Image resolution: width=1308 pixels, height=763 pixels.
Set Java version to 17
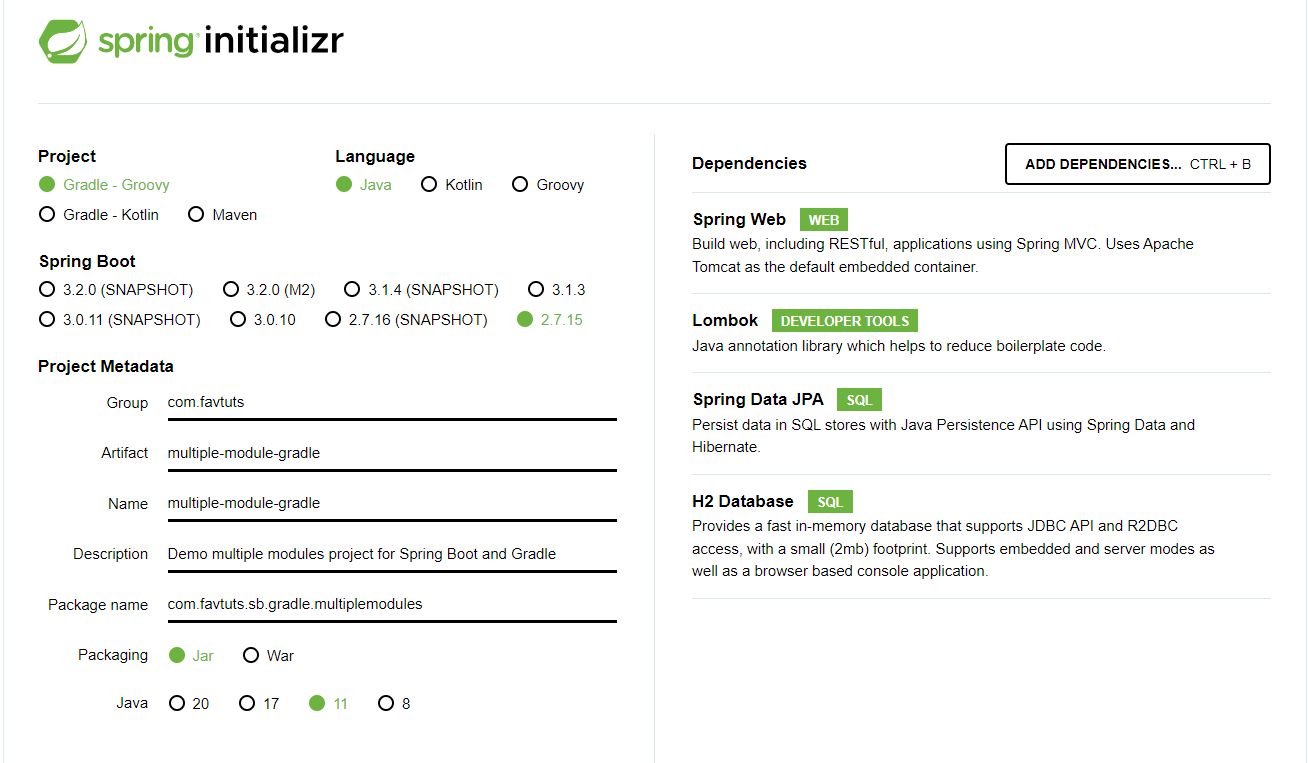pos(259,704)
